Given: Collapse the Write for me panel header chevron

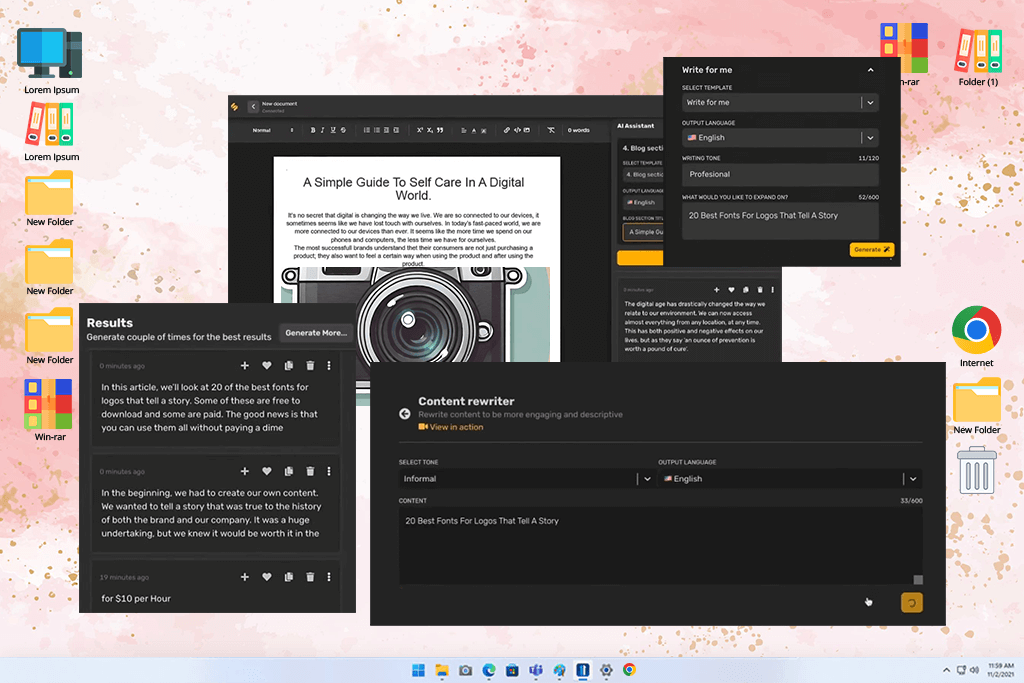Looking at the screenshot, I should (x=870, y=70).
